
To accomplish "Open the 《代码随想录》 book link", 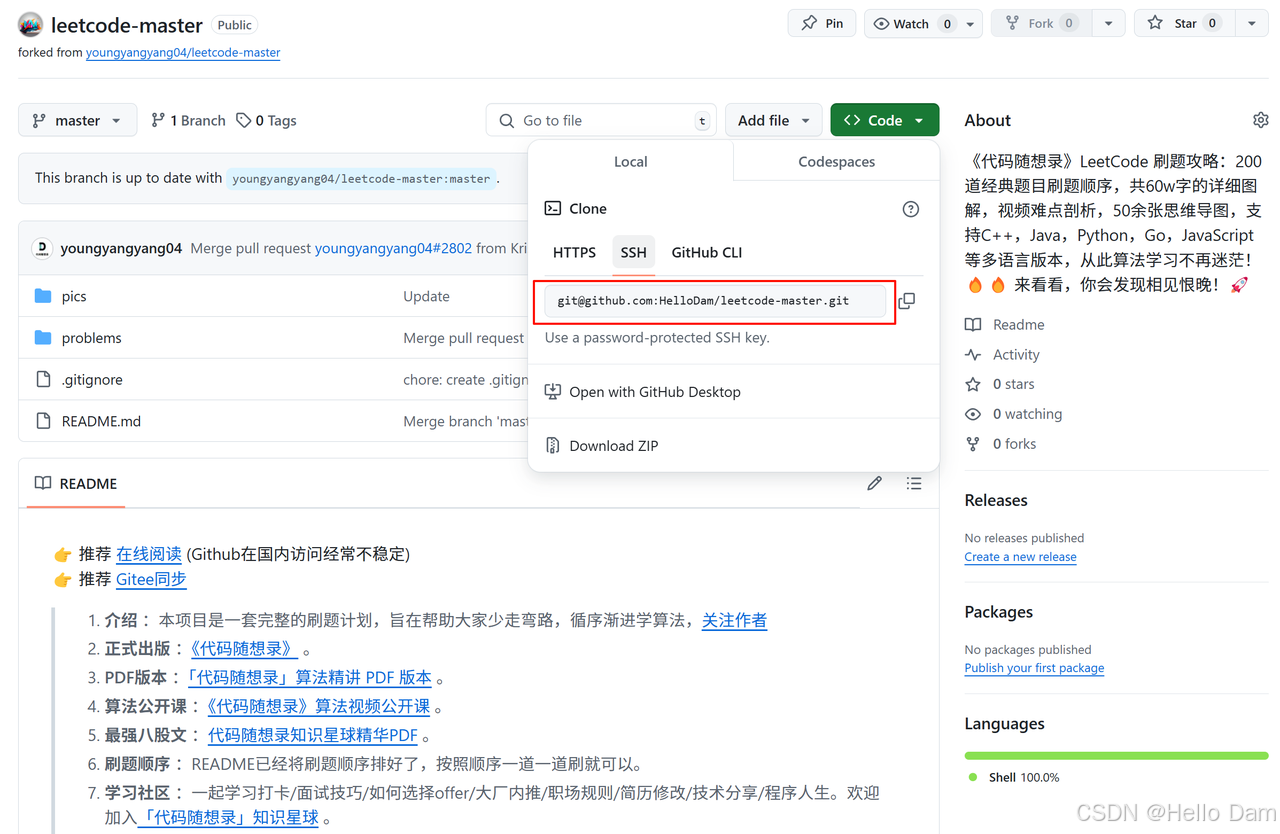I will coord(243,649).
